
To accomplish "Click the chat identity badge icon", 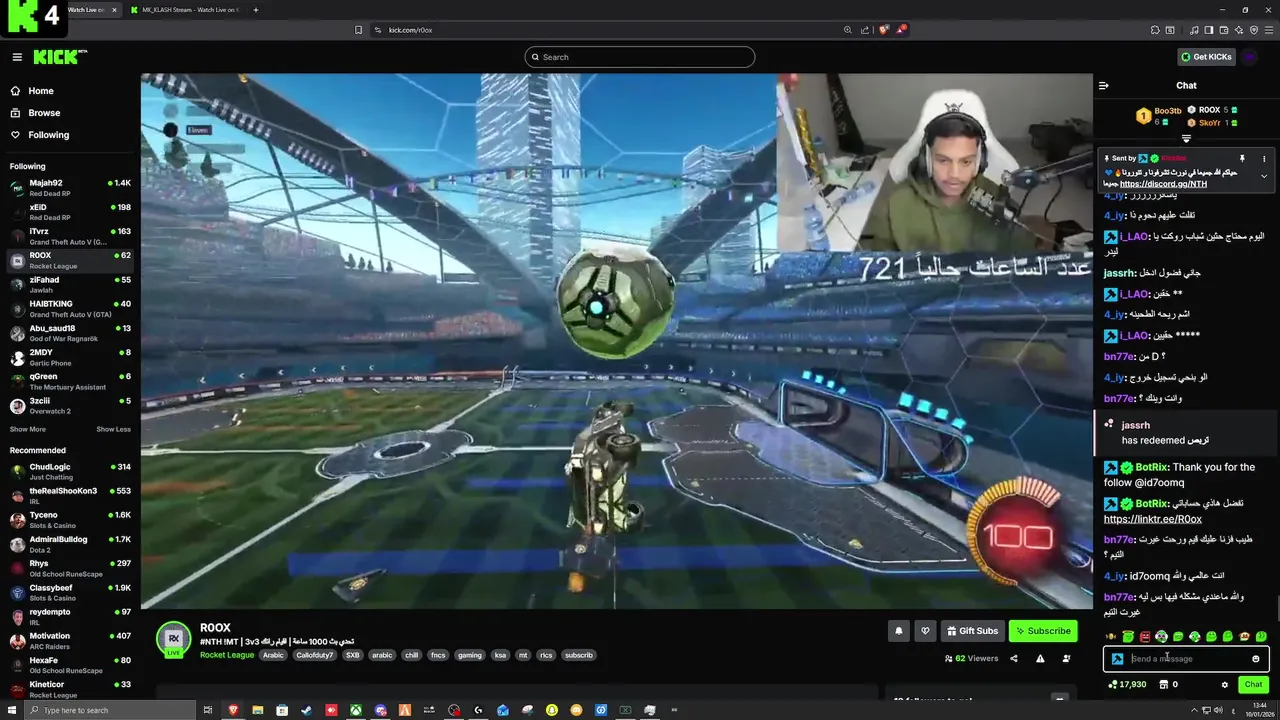I will click(1117, 659).
